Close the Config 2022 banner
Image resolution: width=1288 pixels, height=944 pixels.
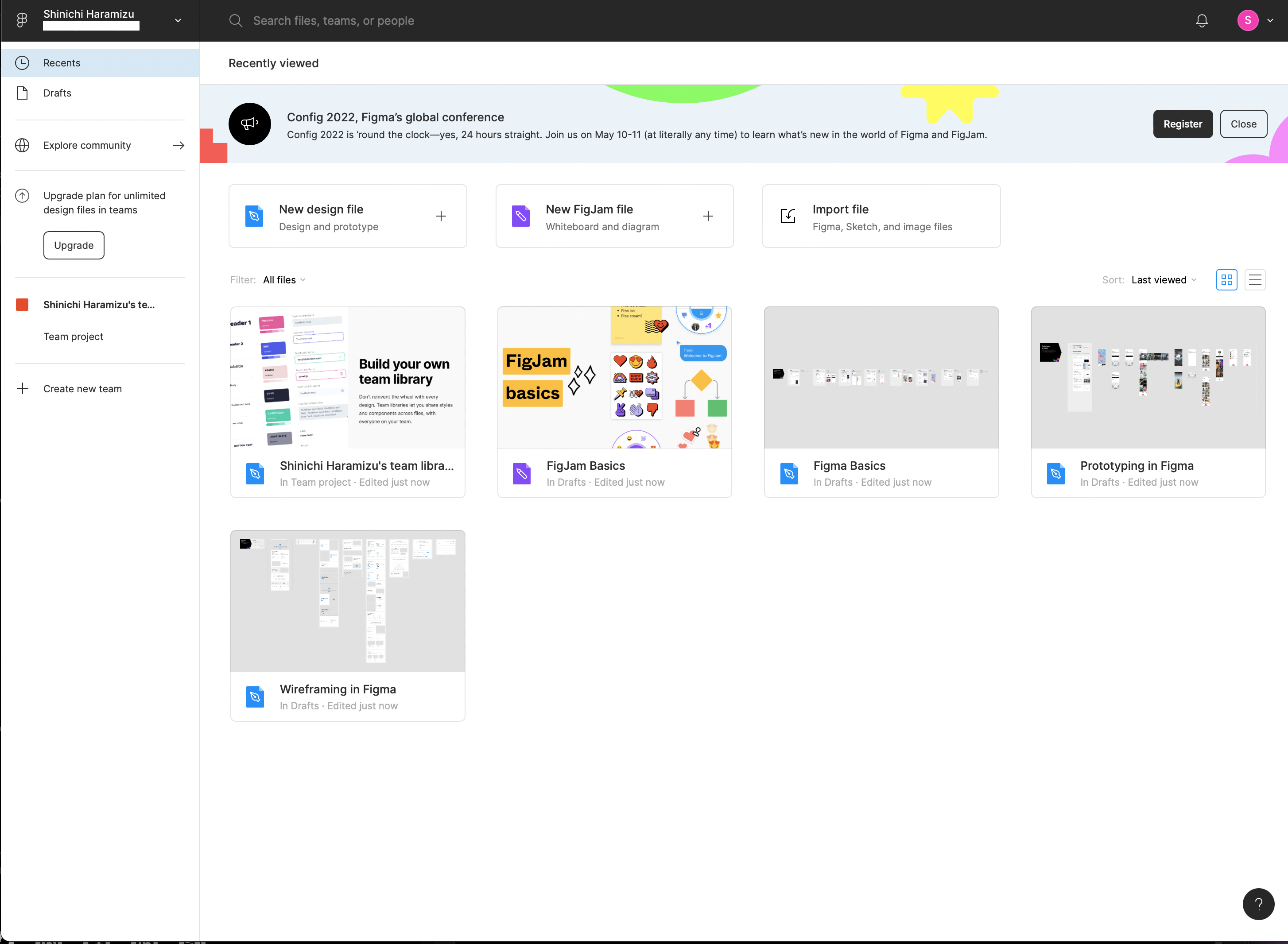point(1243,124)
